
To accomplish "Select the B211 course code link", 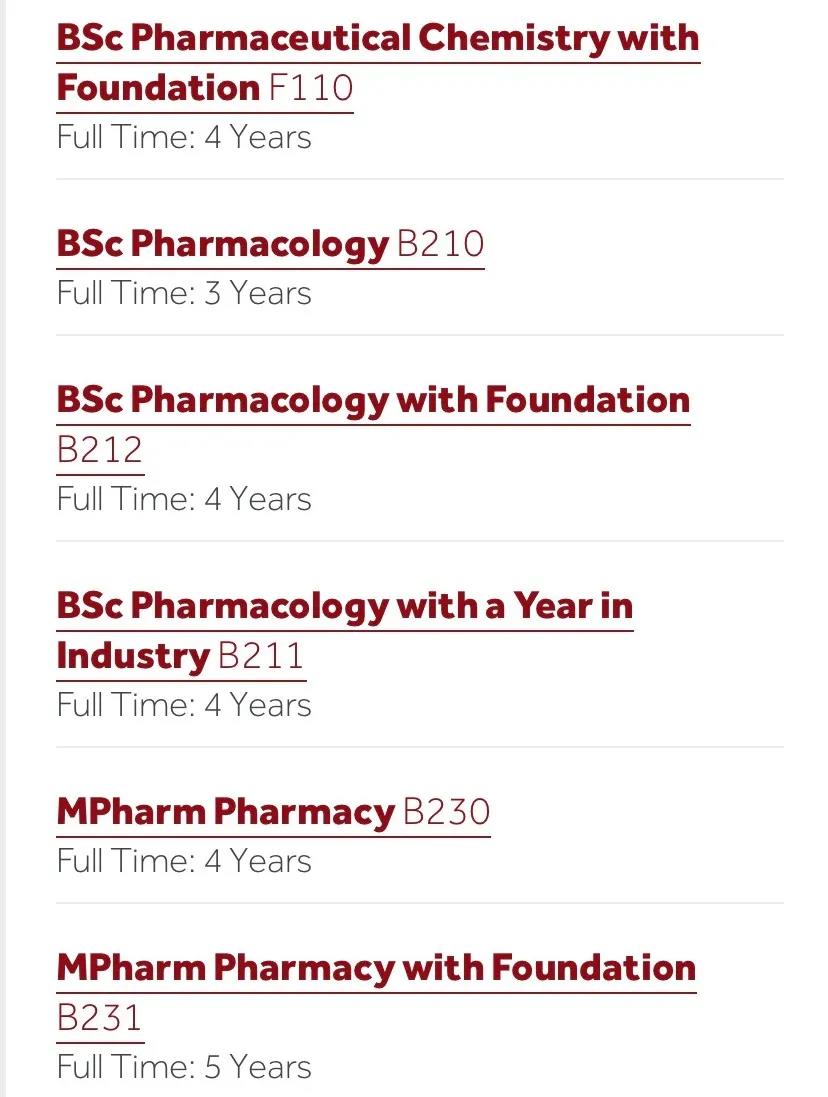I will click(x=262, y=656).
